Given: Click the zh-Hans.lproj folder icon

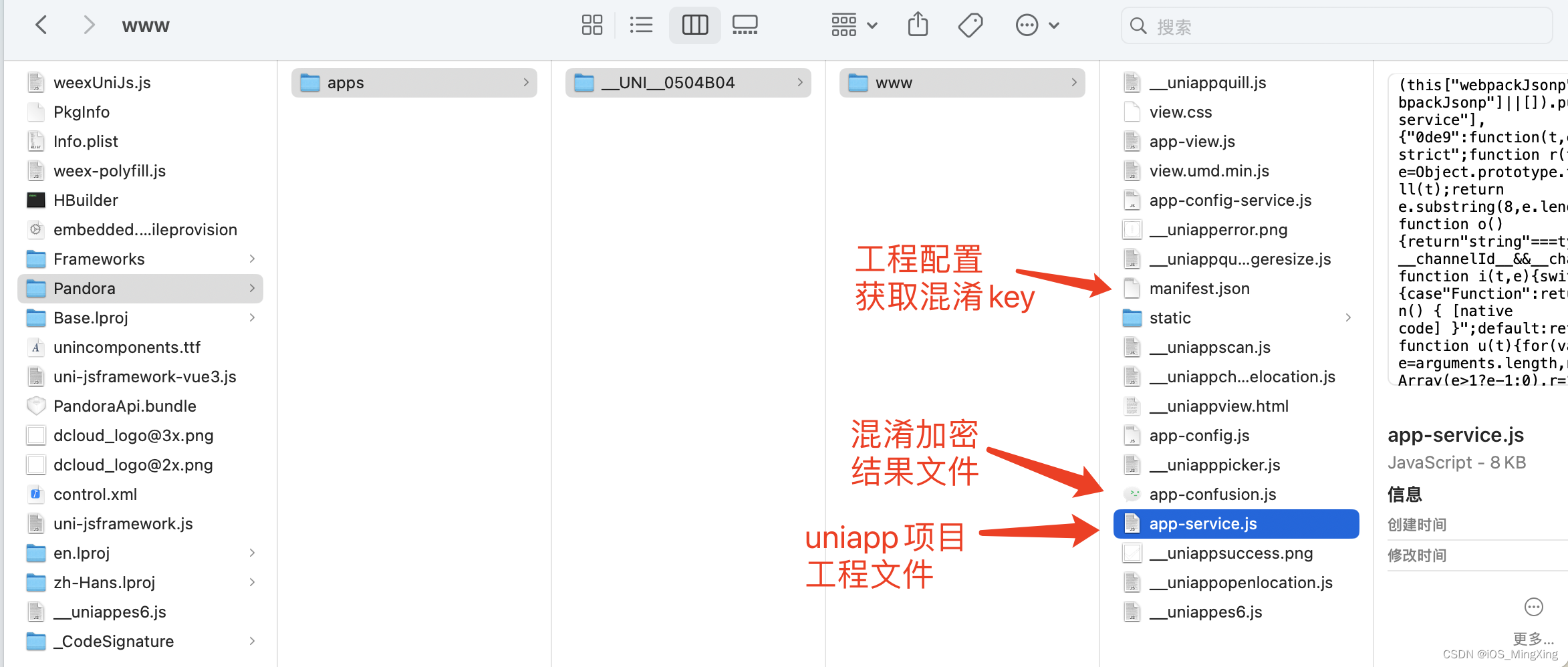Looking at the screenshot, I should (x=36, y=583).
